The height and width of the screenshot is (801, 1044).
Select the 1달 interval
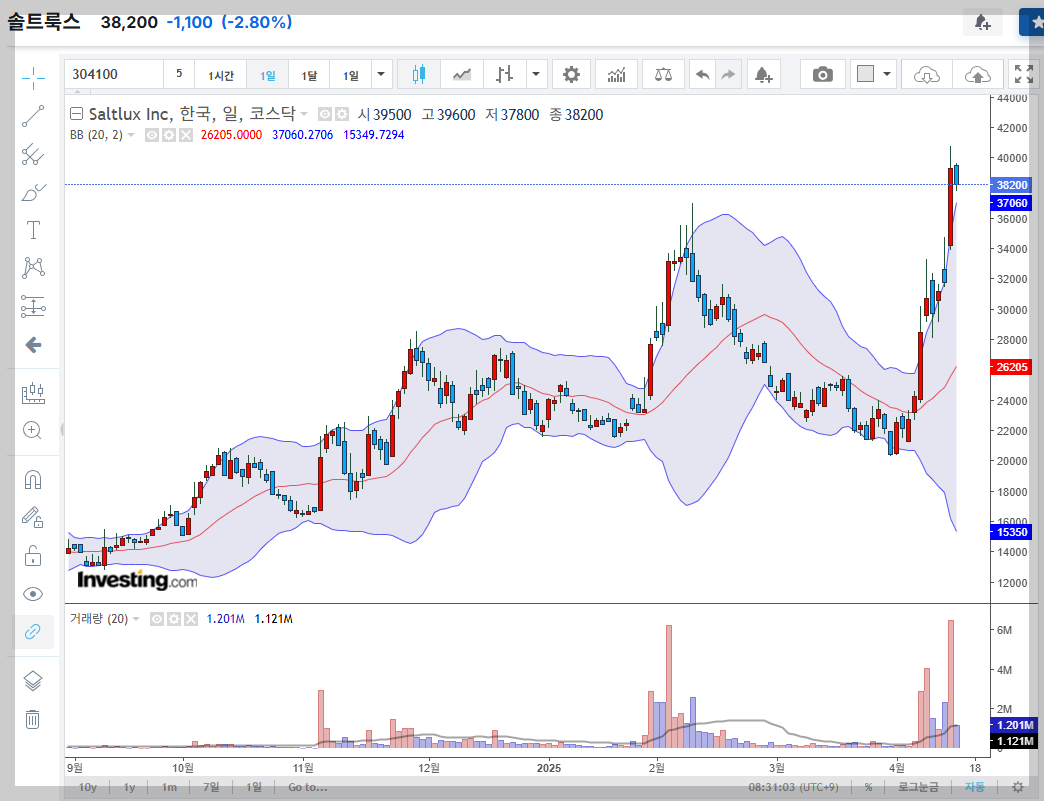[309, 74]
